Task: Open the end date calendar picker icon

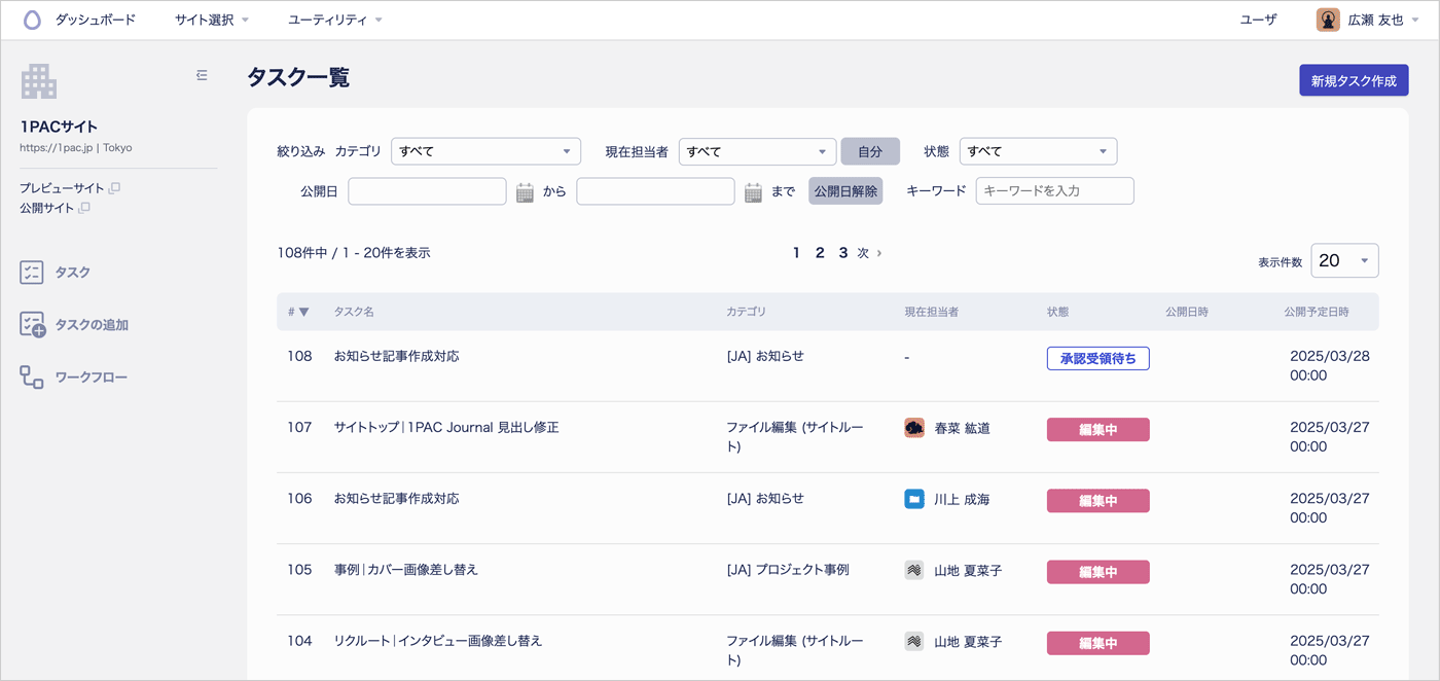Action: pyautogui.click(x=754, y=192)
